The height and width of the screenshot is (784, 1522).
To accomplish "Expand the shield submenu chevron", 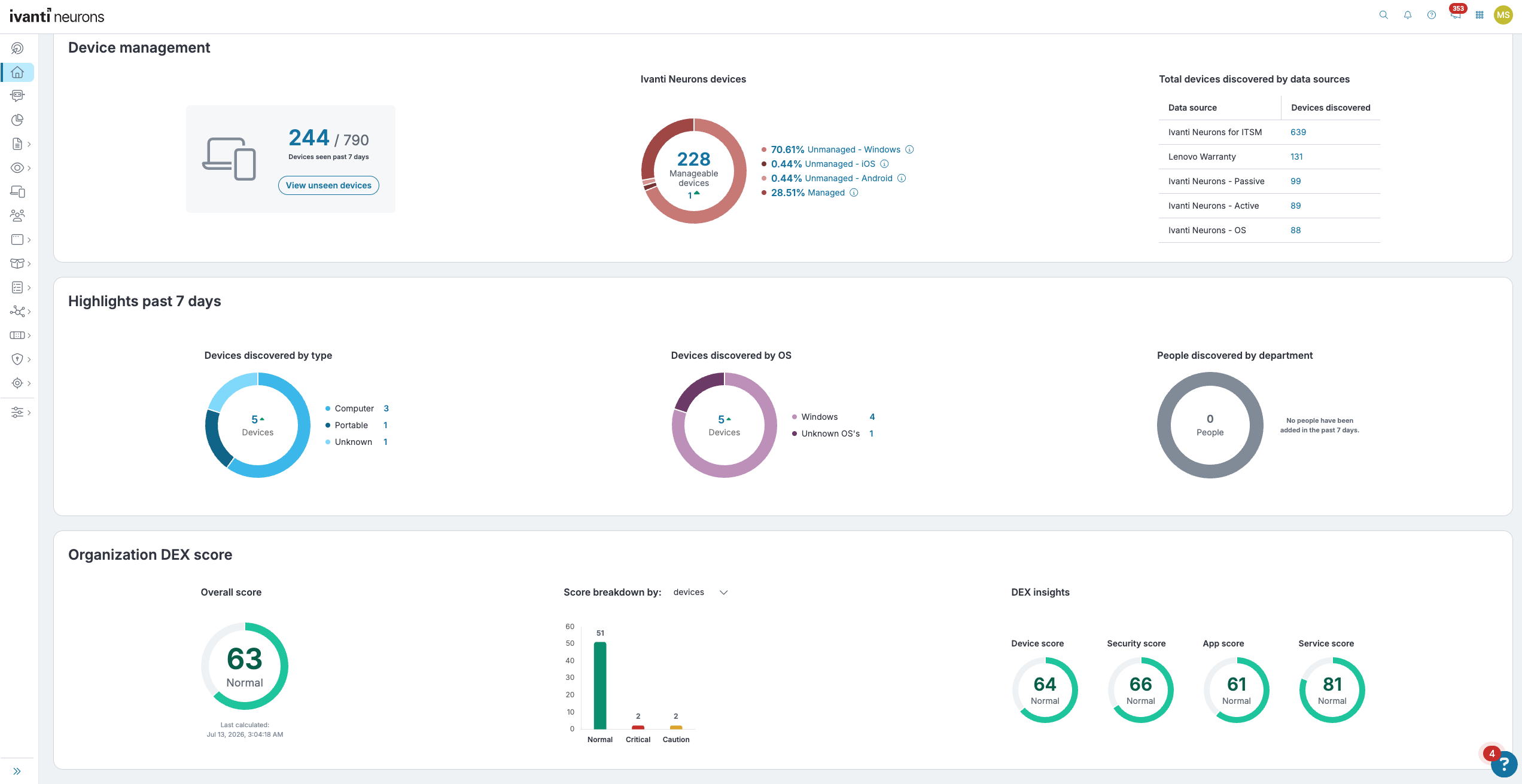I will click(29, 359).
